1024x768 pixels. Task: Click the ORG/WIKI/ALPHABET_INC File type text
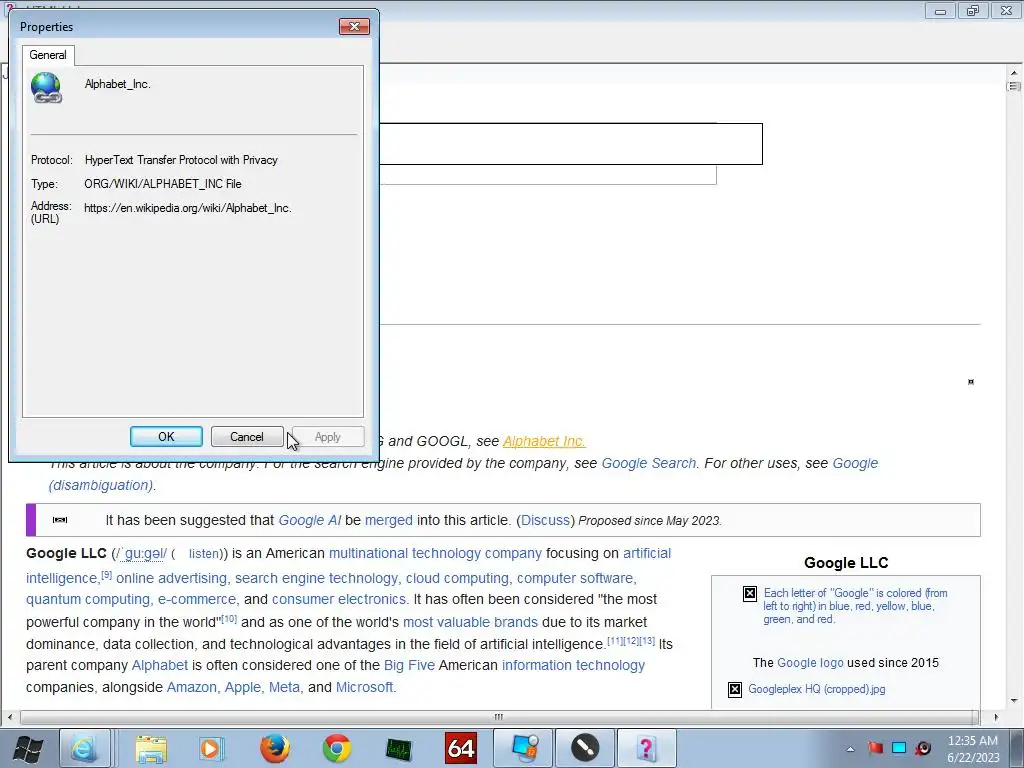pos(163,184)
